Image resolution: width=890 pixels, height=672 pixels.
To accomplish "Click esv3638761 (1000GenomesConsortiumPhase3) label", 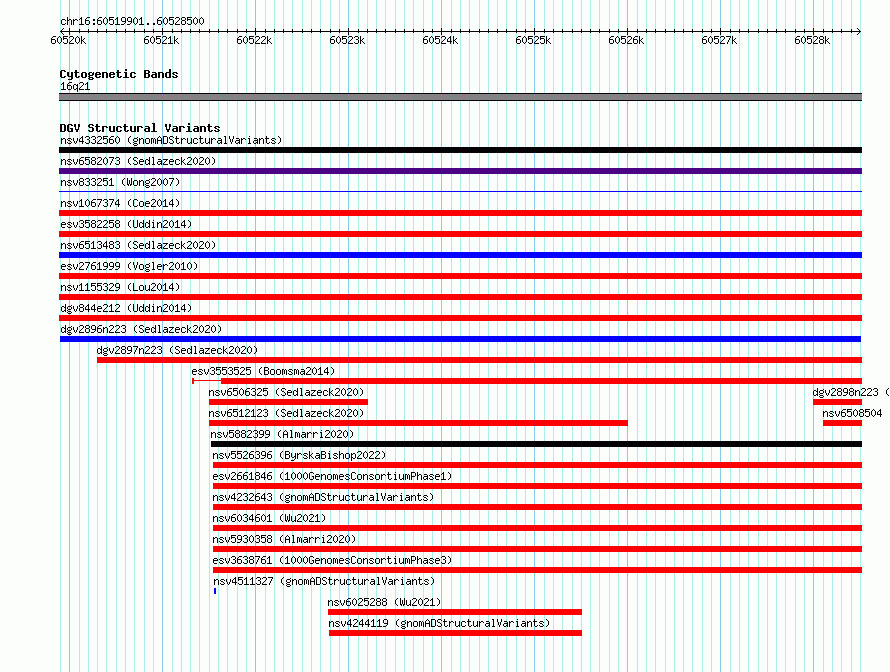I will [332, 560].
